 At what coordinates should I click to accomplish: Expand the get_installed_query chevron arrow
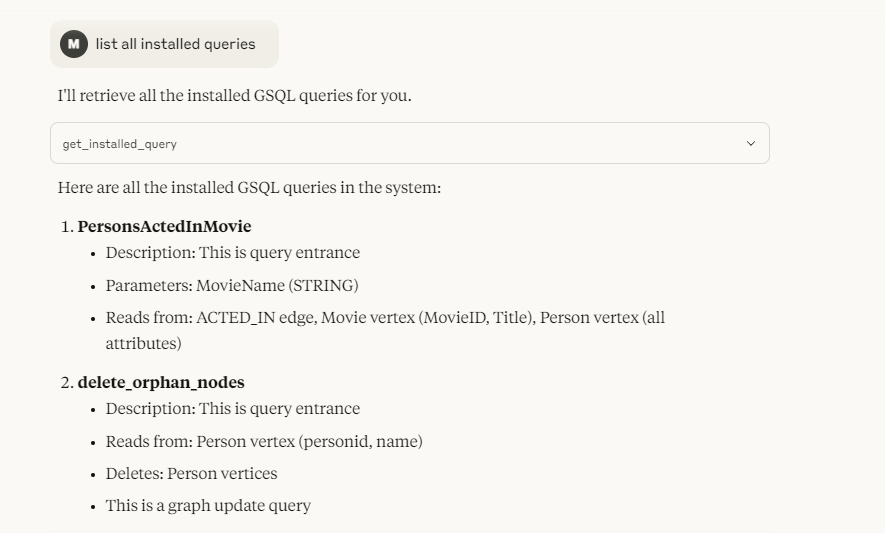coord(751,144)
